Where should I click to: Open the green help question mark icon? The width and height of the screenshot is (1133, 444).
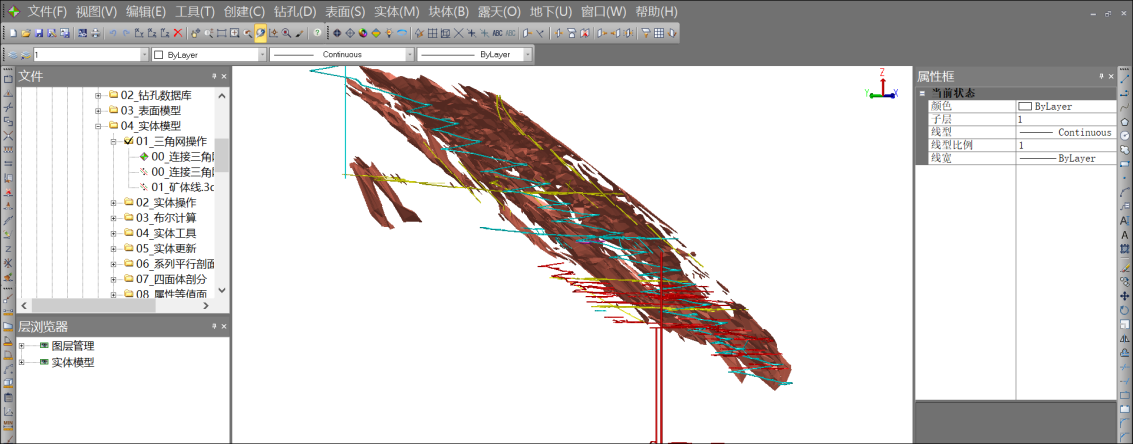(317, 33)
